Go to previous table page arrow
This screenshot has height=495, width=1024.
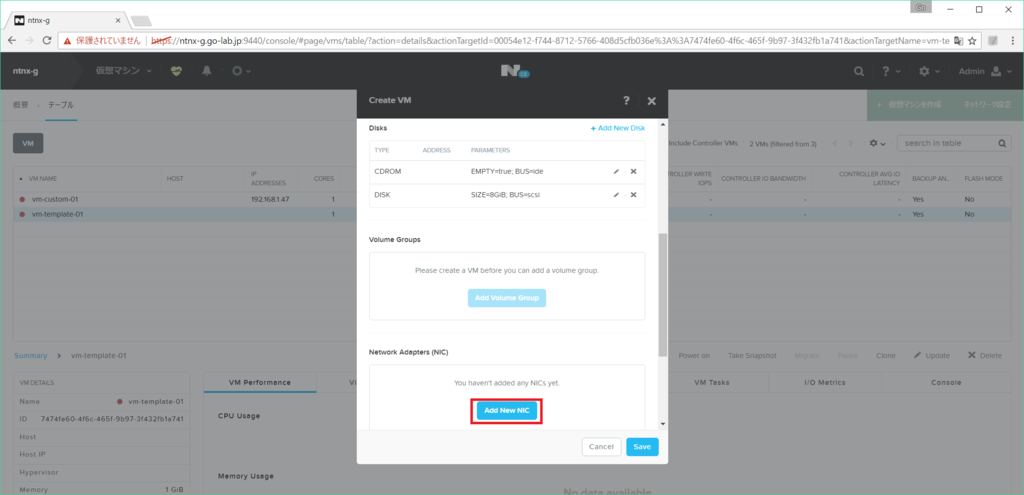(835, 143)
